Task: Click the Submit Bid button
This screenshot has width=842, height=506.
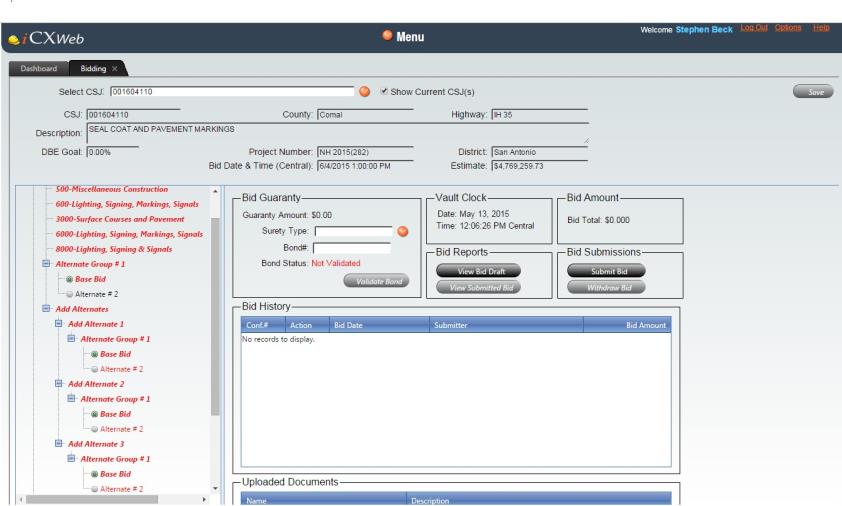Action: coord(606,271)
